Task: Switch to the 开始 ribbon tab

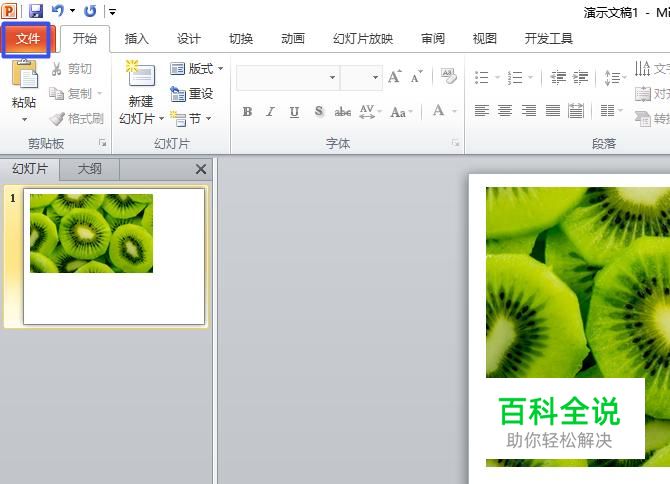Action: tap(85, 39)
